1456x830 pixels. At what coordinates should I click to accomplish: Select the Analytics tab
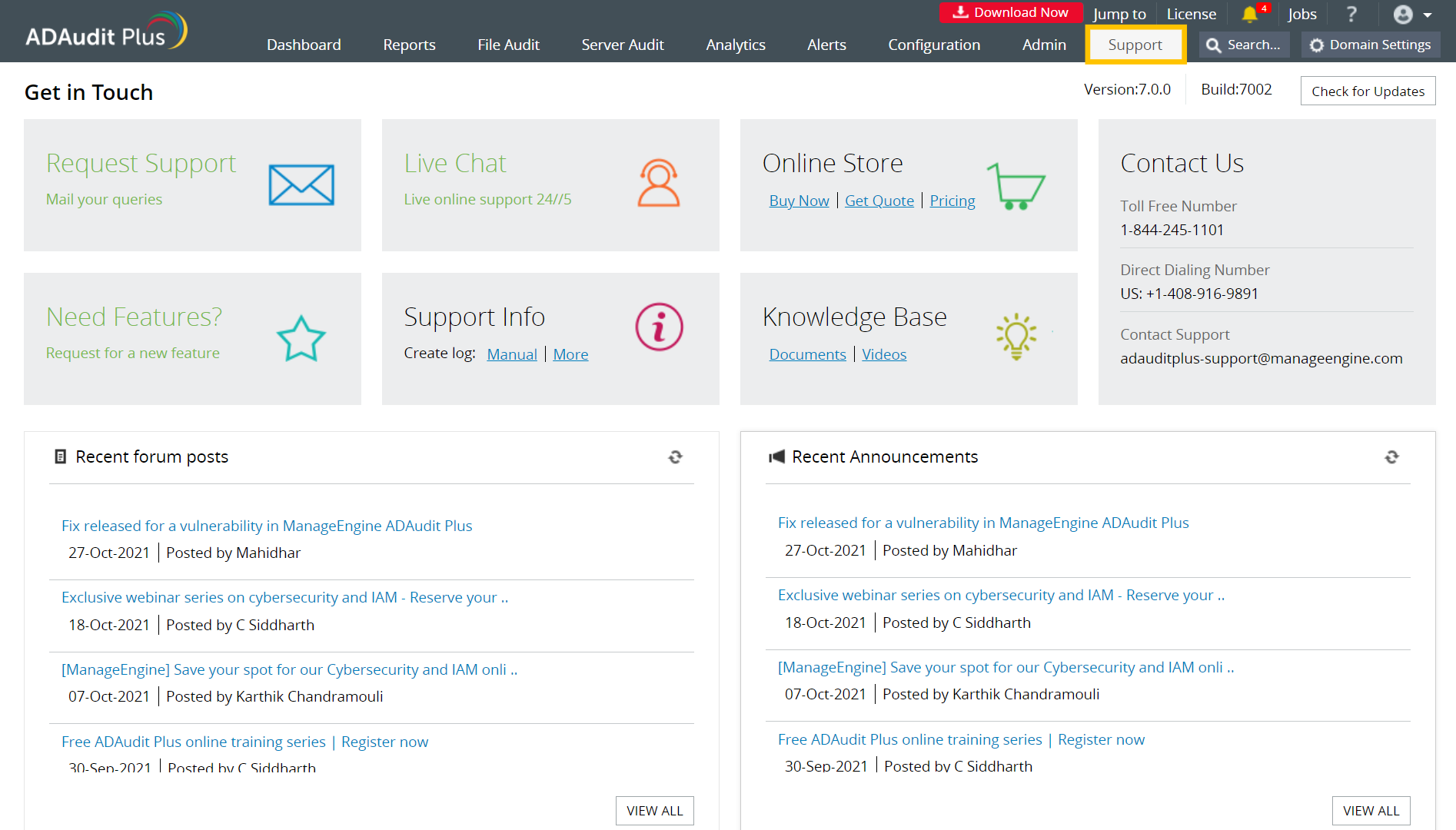tap(736, 45)
